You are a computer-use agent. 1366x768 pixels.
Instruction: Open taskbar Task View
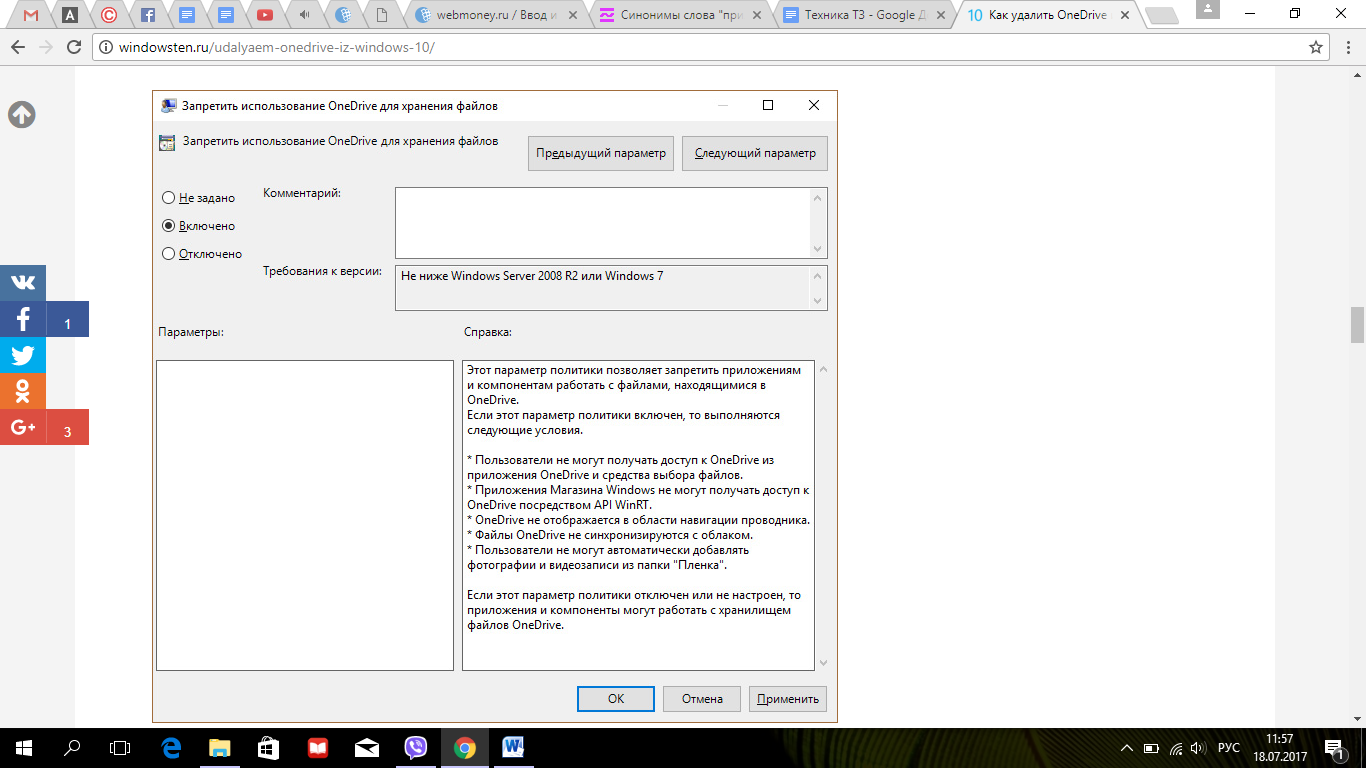click(x=120, y=747)
